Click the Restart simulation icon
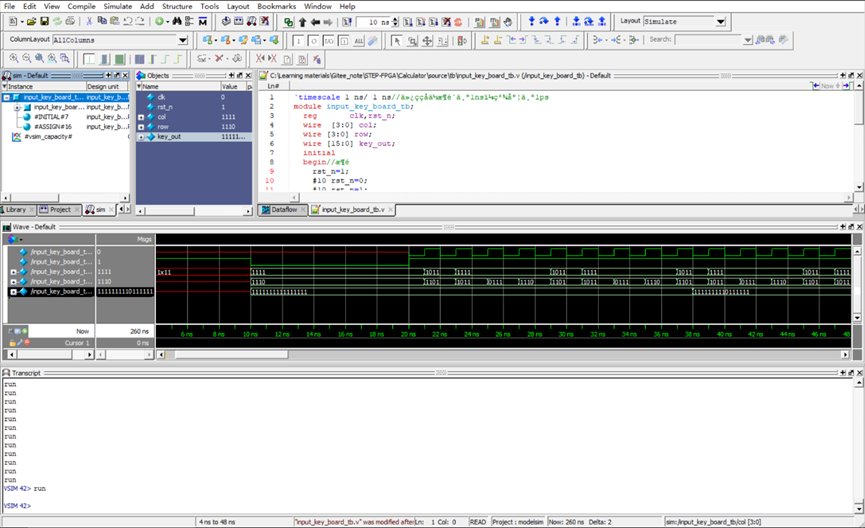865x528 pixels. pyautogui.click(x=346, y=22)
